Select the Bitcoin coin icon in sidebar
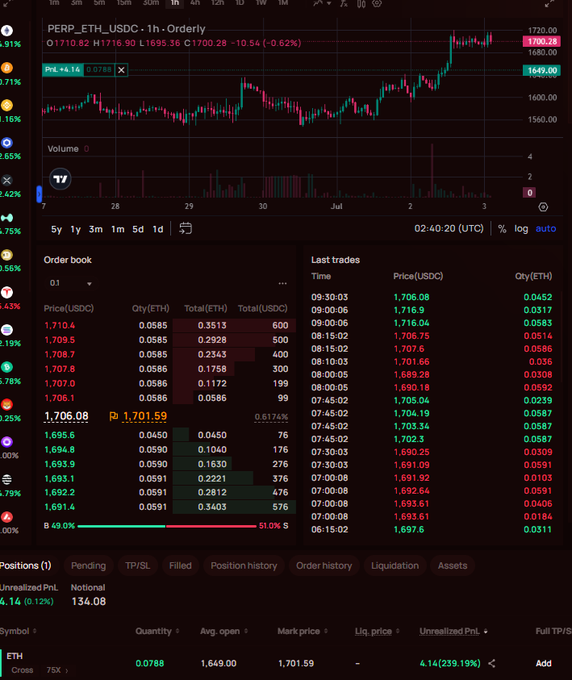Viewport: 572px width, 680px height. 7,68
